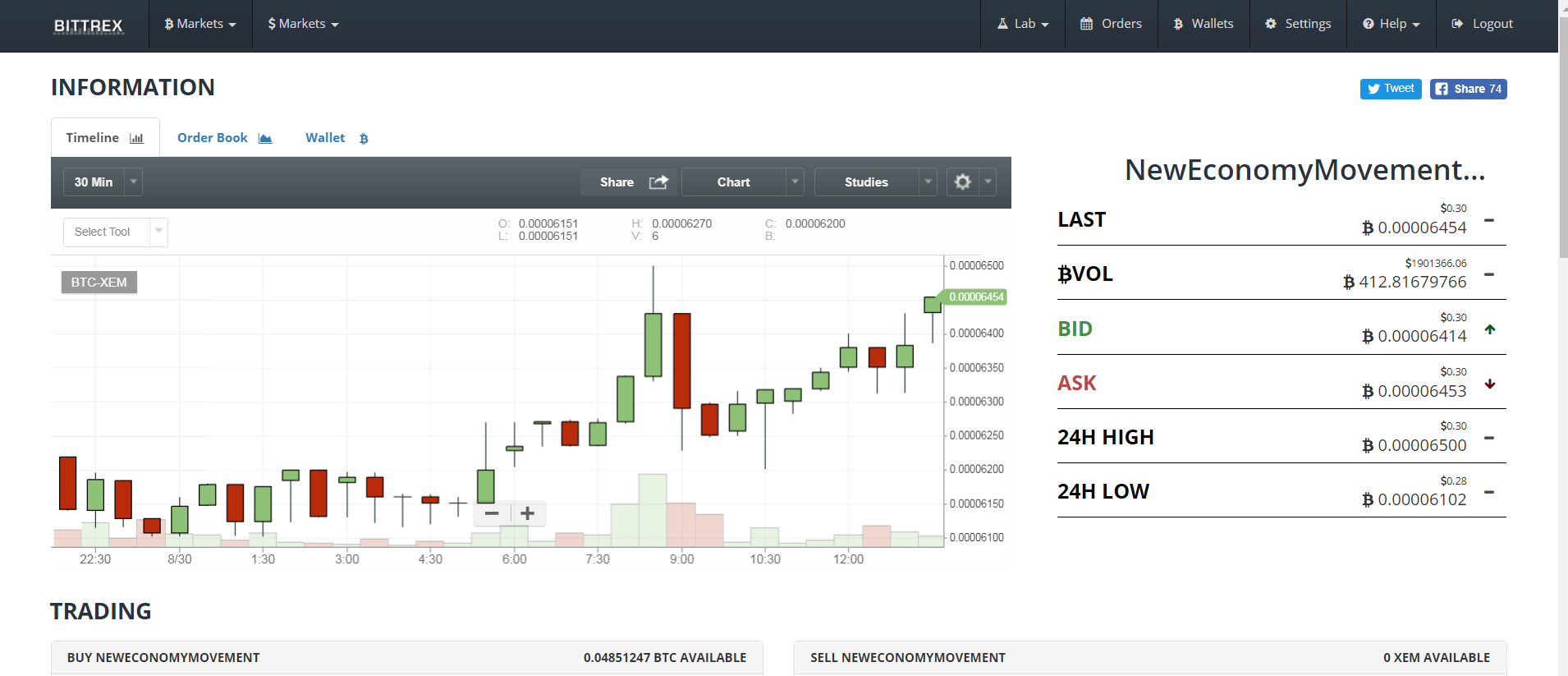The height and width of the screenshot is (676, 1568).
Task: Open the Bitcoin Markets menu
Action: 200,24
